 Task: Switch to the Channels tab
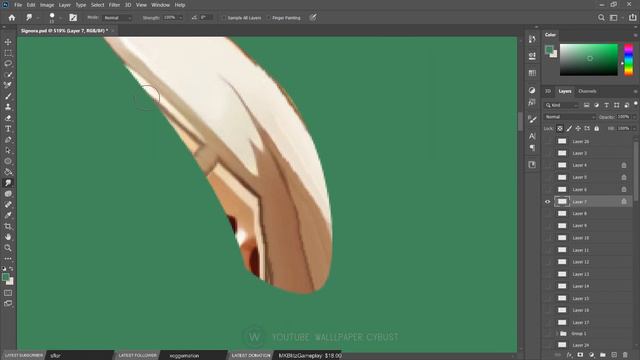587,91
